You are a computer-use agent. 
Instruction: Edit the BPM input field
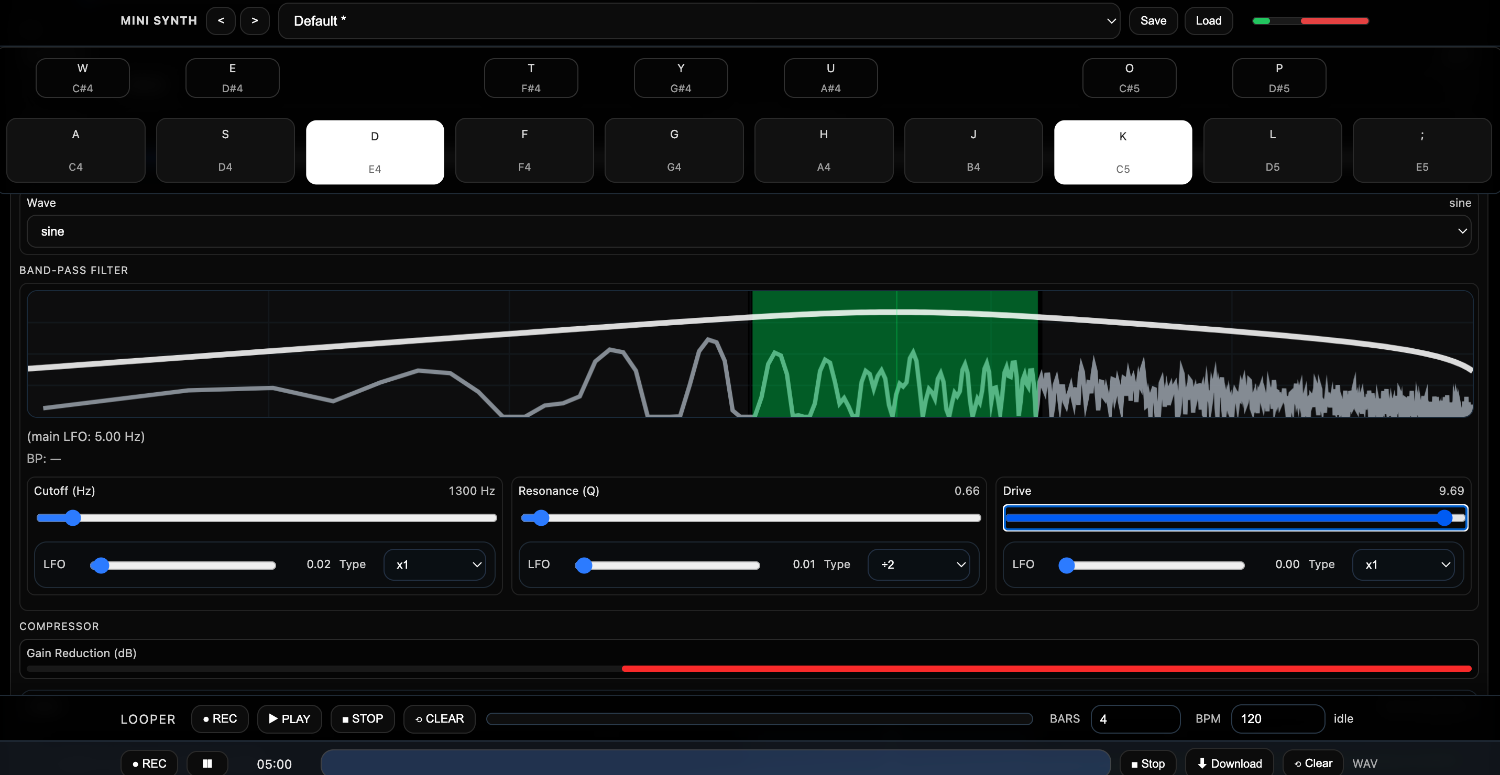click(x=1278, y=719)
